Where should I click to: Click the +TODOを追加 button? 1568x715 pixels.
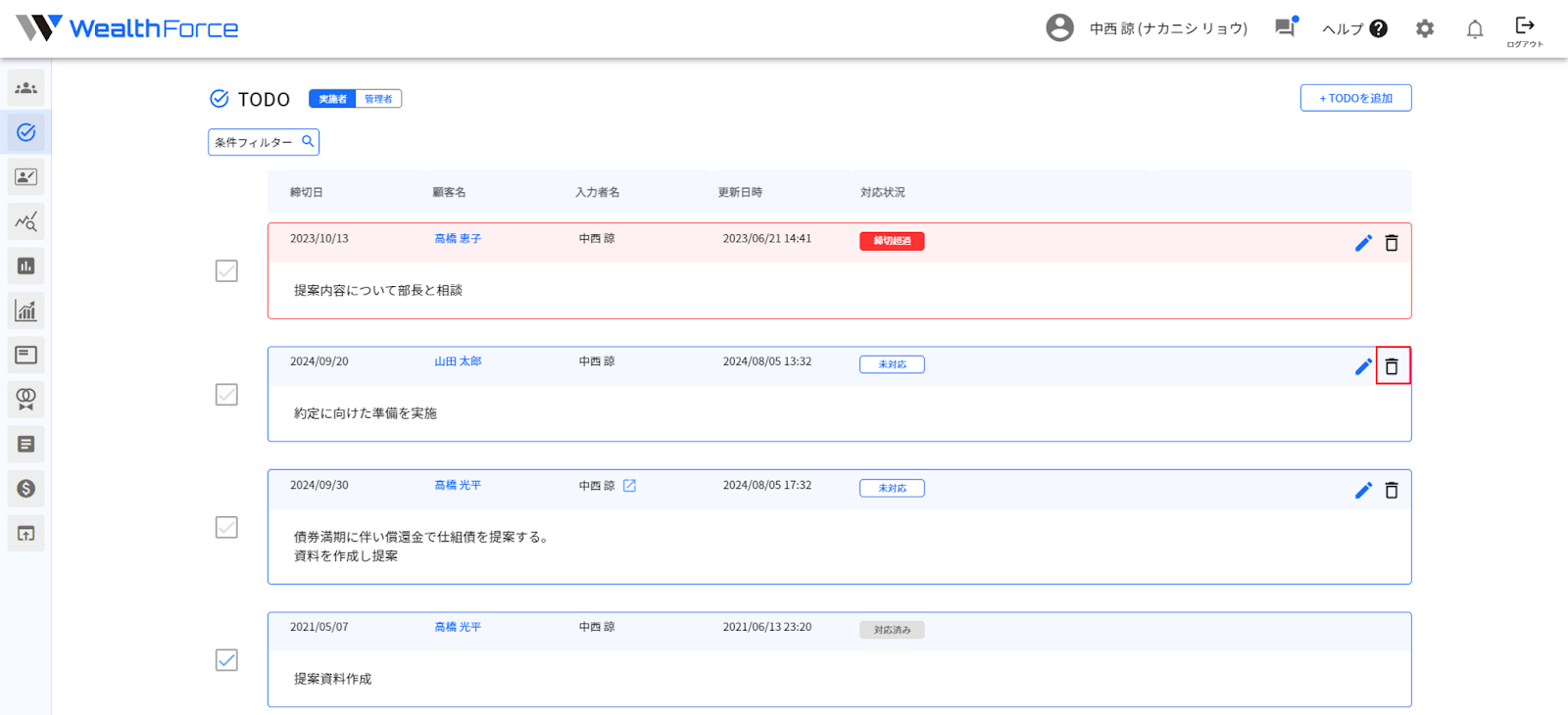pyautogui.click(x=1356, y=98)
